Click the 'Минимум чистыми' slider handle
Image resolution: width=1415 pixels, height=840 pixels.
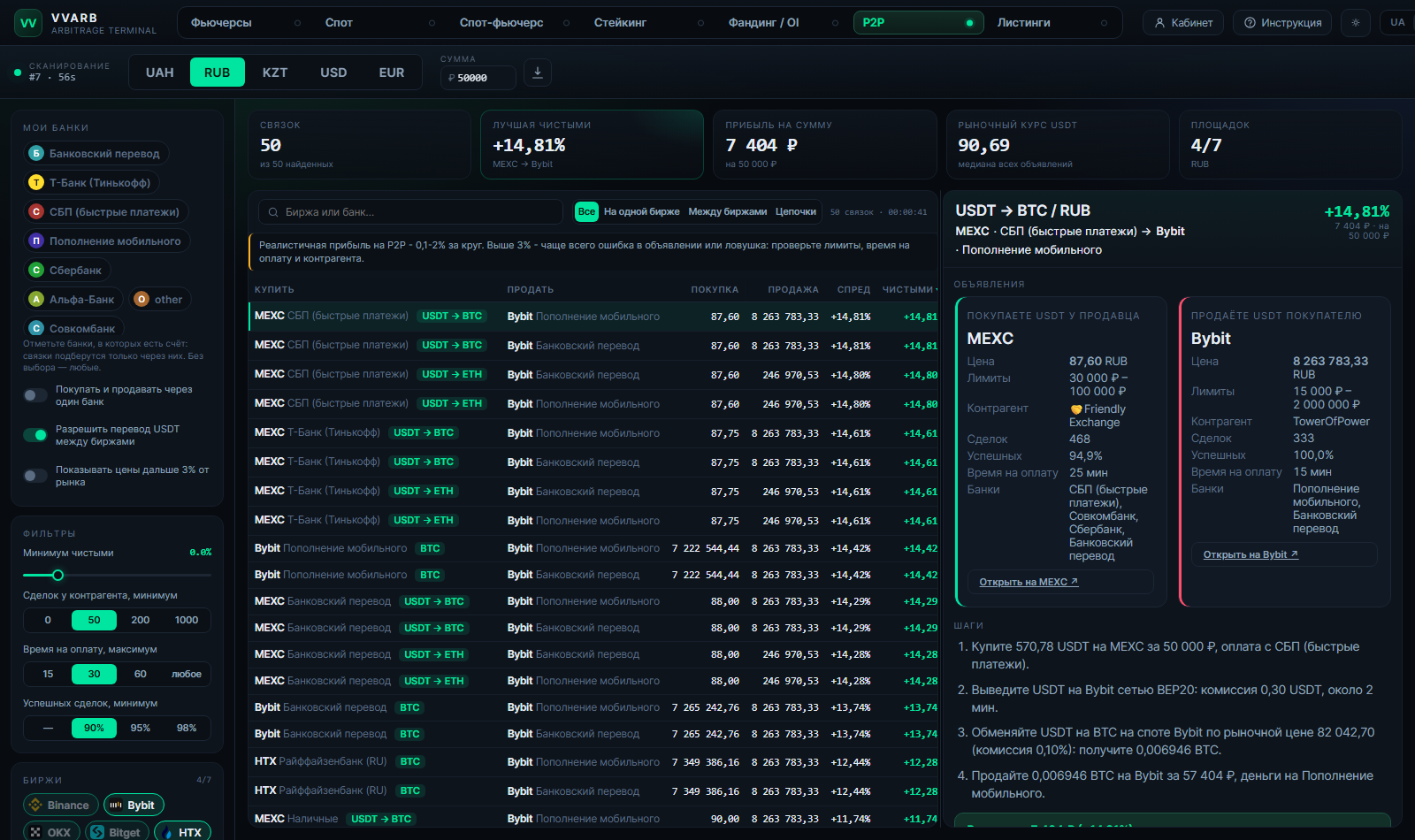click(x=58, y=576)
